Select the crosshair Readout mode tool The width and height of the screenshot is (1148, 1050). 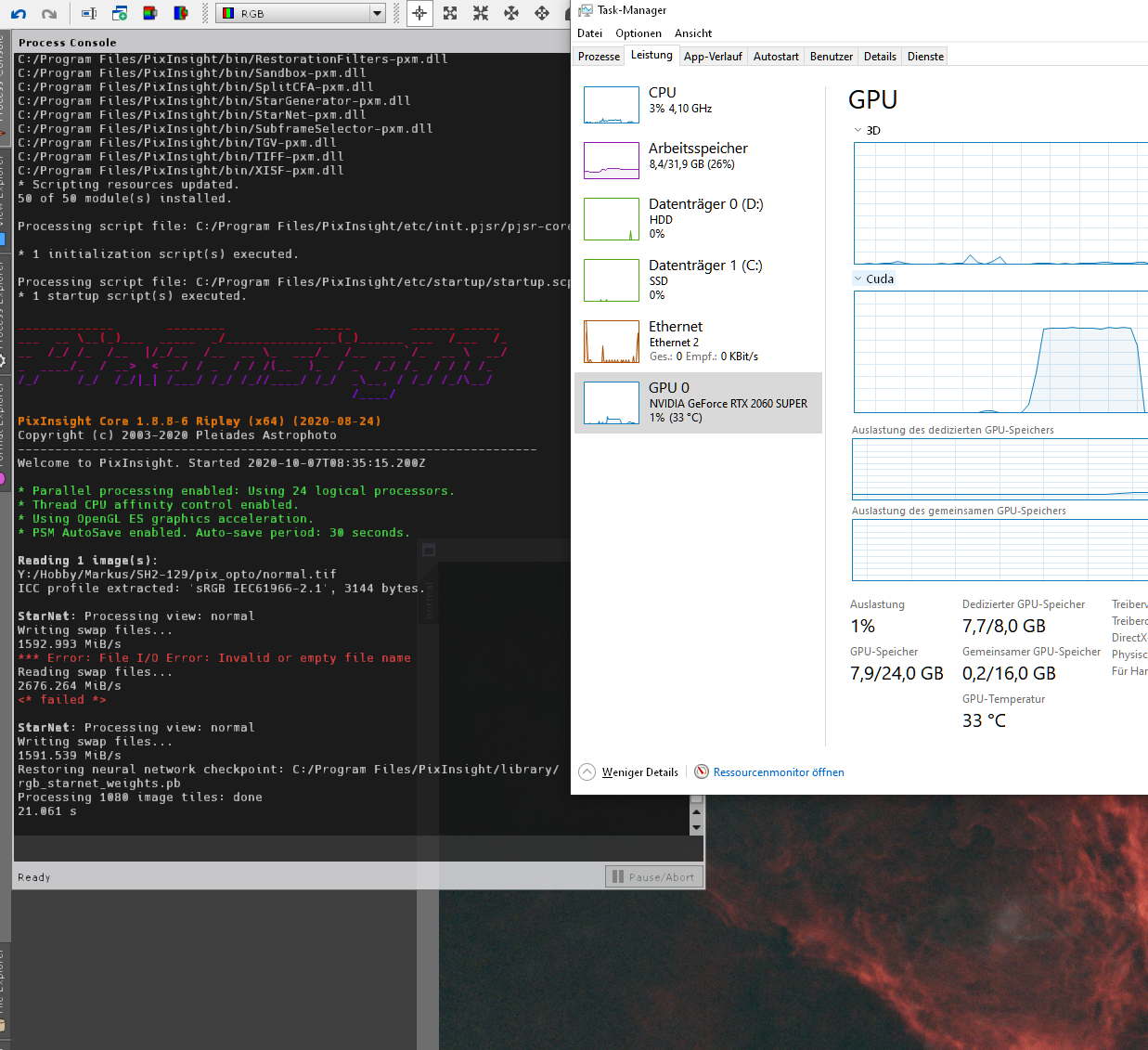pos(419,13)
